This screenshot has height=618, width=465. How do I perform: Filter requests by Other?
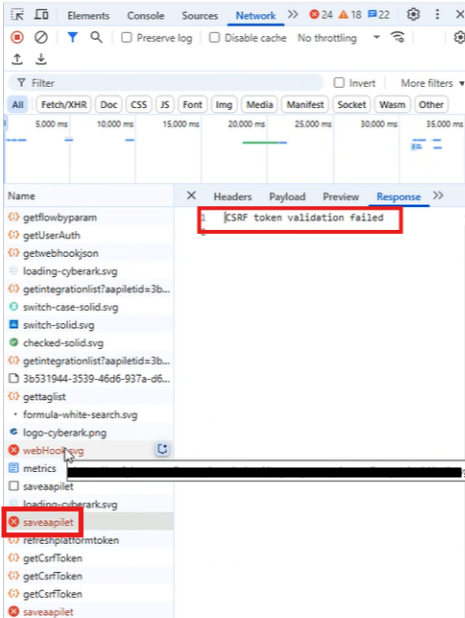431,104
